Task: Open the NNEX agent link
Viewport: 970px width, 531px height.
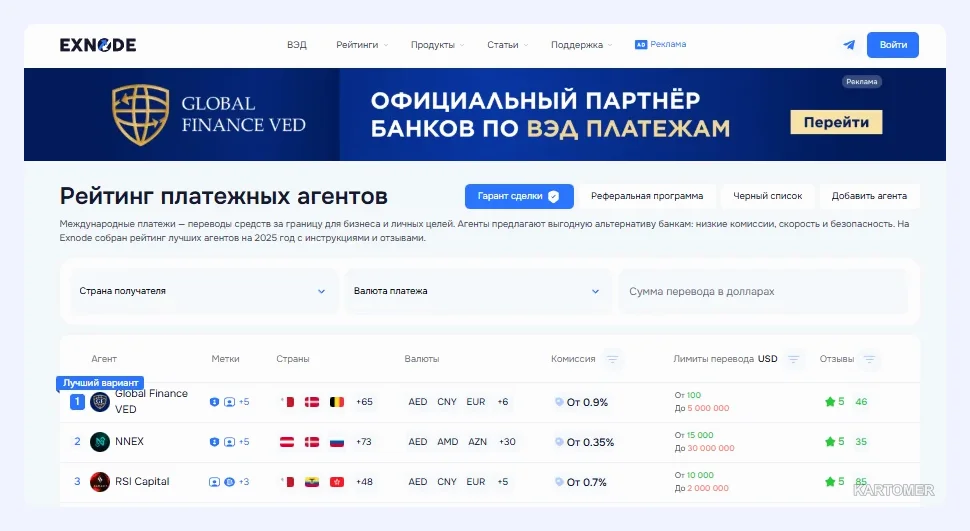Action: [129, 441]
